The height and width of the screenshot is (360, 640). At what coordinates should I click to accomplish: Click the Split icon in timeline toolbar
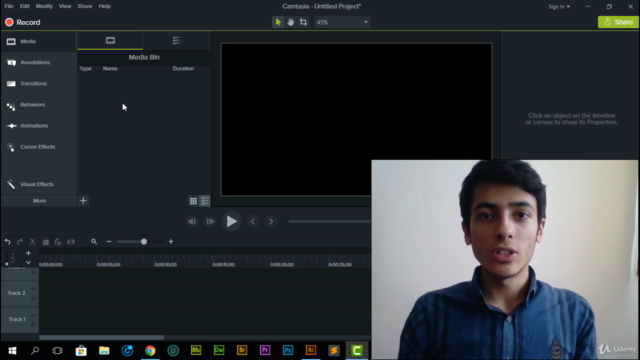(71, 242)
